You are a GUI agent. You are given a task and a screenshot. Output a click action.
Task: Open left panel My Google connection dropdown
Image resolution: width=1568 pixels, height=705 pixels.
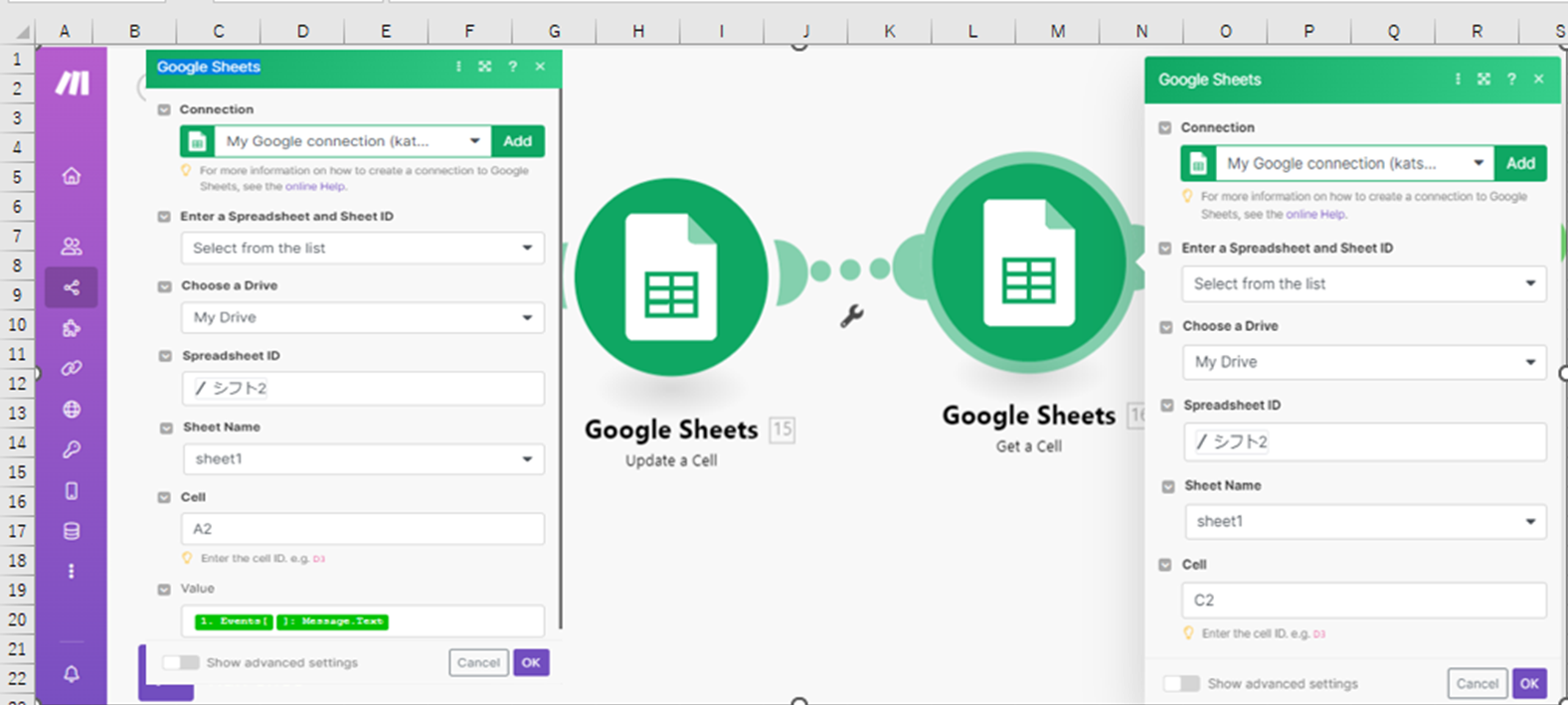pyautogui.click(x=352, y=141)
